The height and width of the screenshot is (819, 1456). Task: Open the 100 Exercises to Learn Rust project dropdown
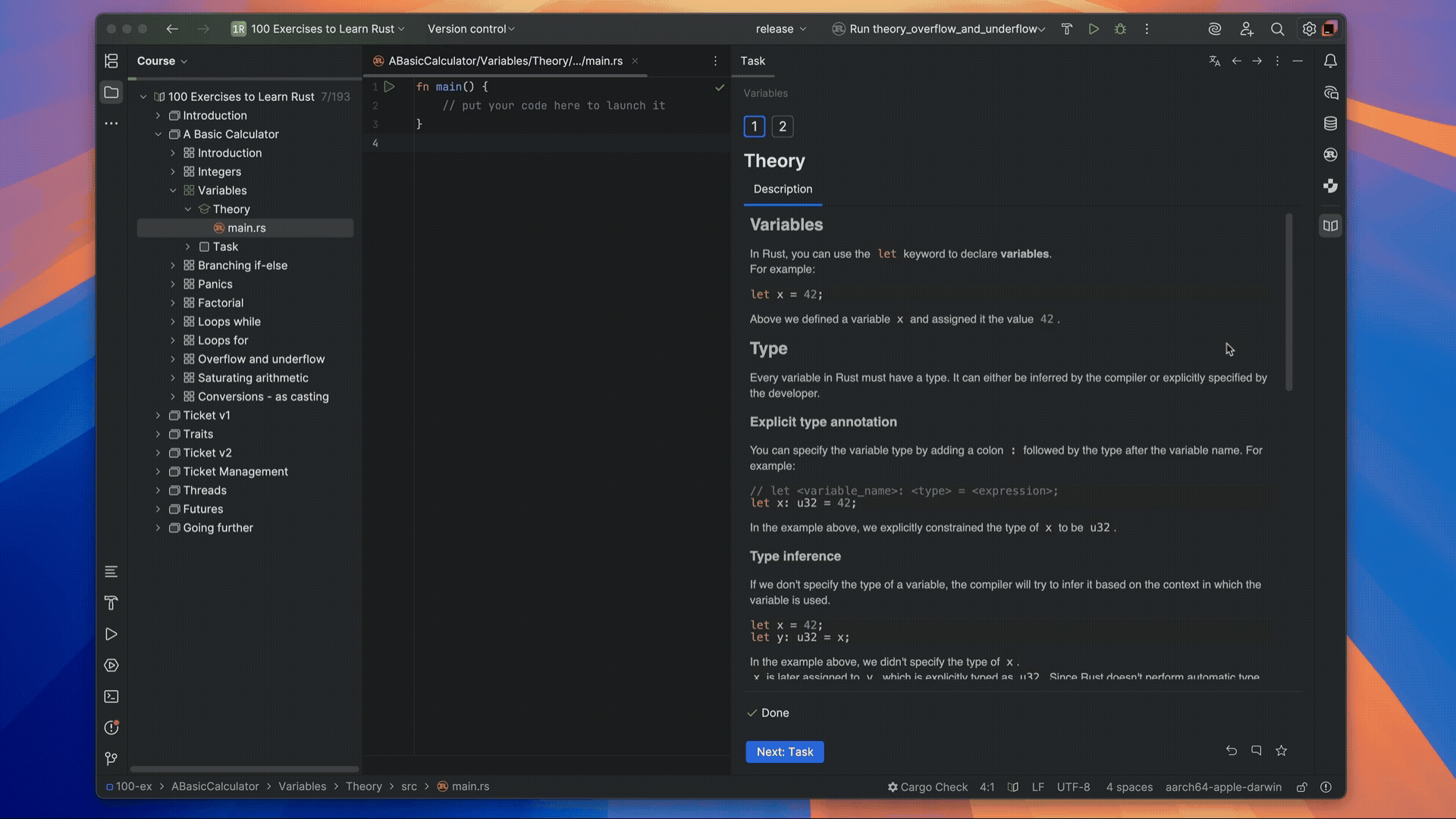click(x=318, y=29)
